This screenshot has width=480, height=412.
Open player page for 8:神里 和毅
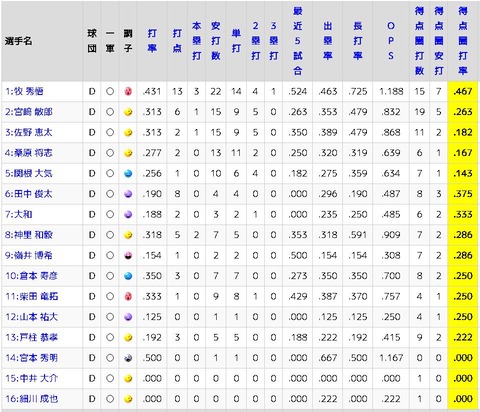tap(29, 235)
